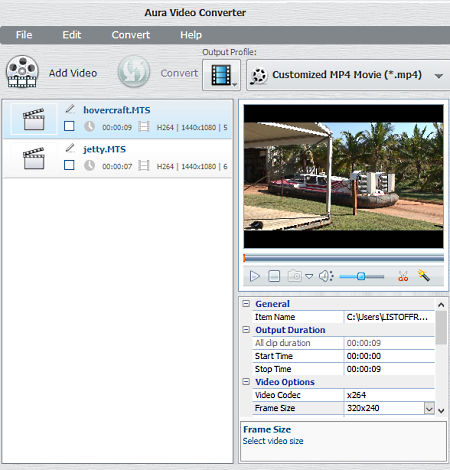Click the hovercraft.MTS file name
Screen dimensions: 450x470
pos(117,110)
